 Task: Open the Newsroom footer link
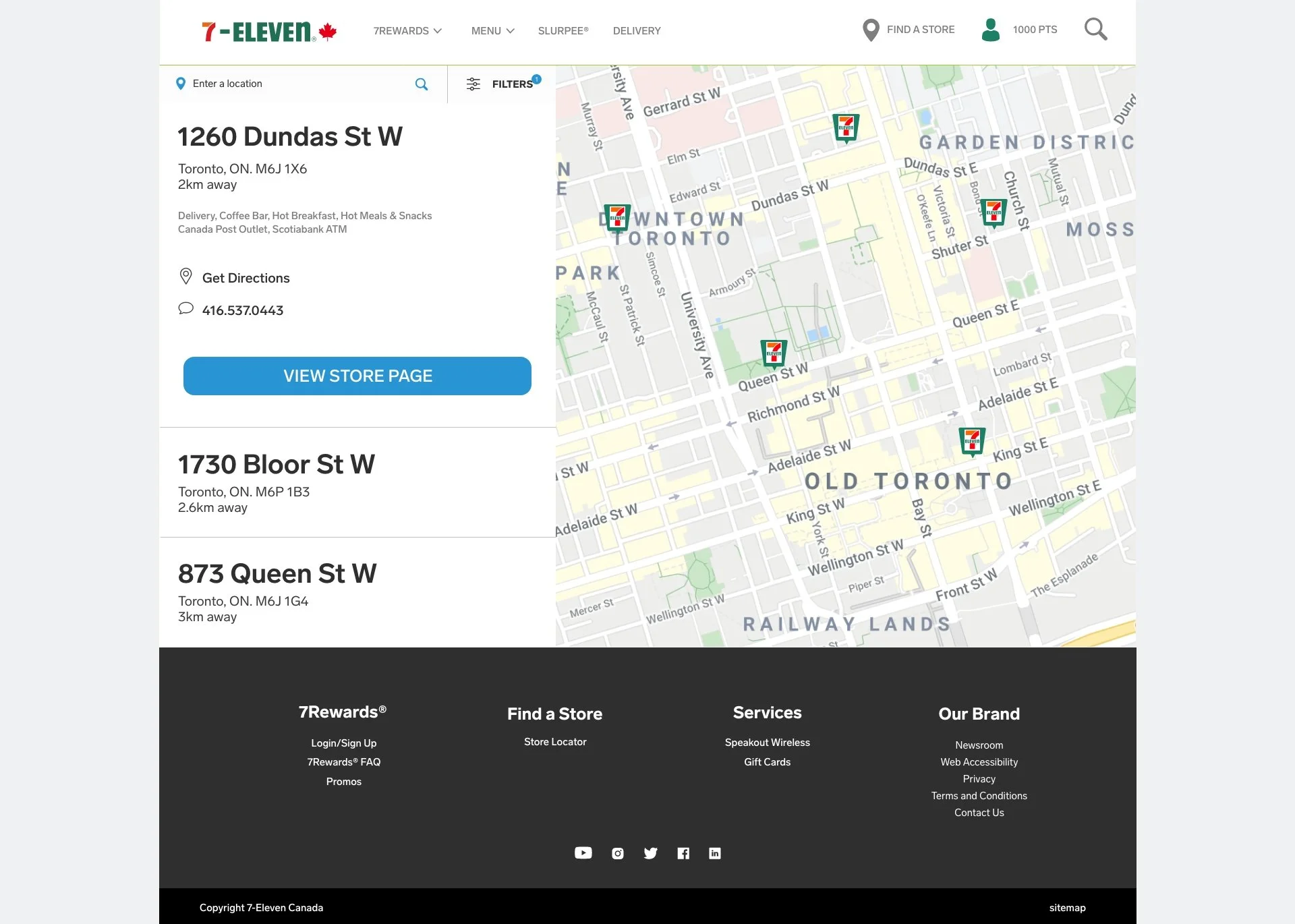[x=979, y=745]
